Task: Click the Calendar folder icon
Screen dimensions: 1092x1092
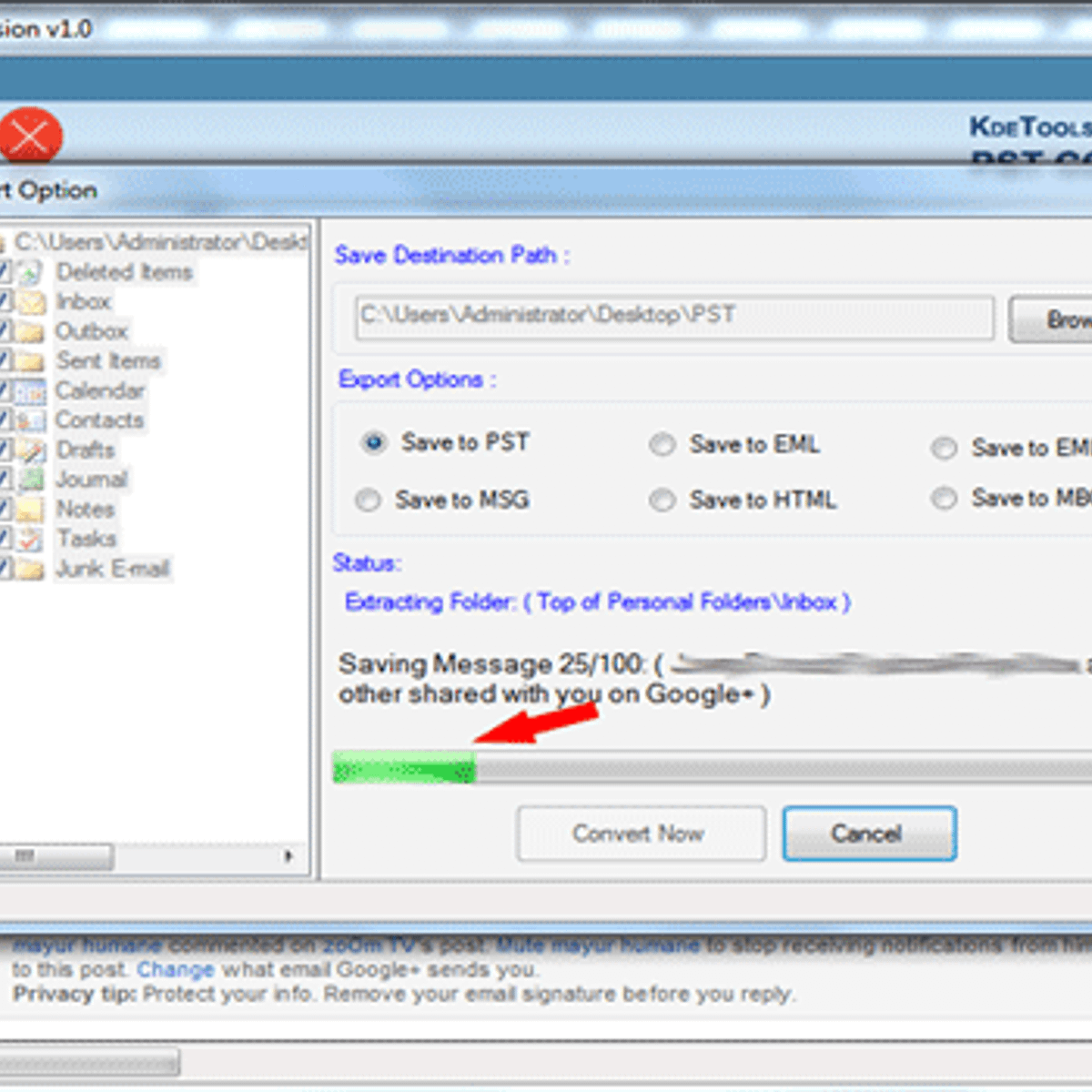Action: (30, 391)
